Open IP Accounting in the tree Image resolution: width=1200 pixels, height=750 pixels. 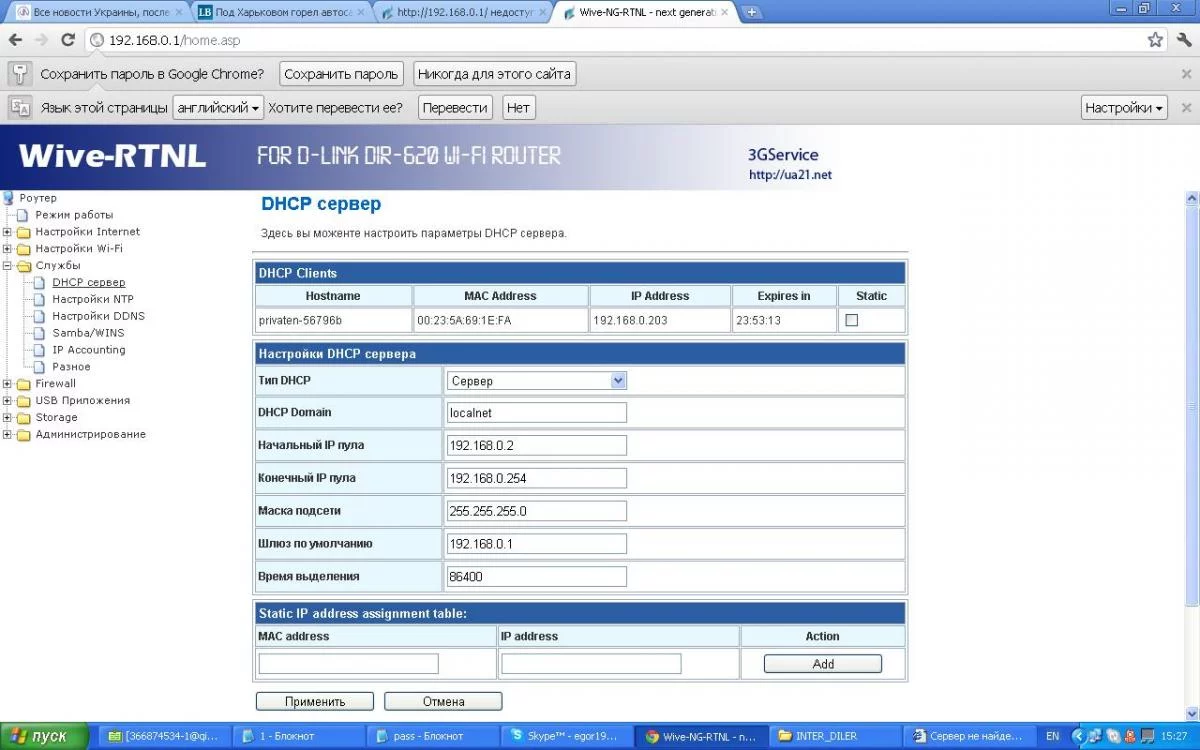pyautogui.click(x=89, y=350)
